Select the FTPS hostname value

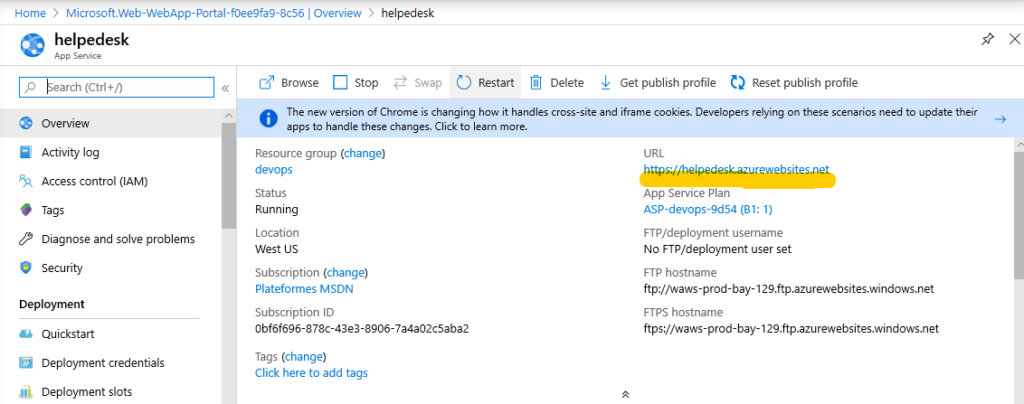tap(792, 328)
